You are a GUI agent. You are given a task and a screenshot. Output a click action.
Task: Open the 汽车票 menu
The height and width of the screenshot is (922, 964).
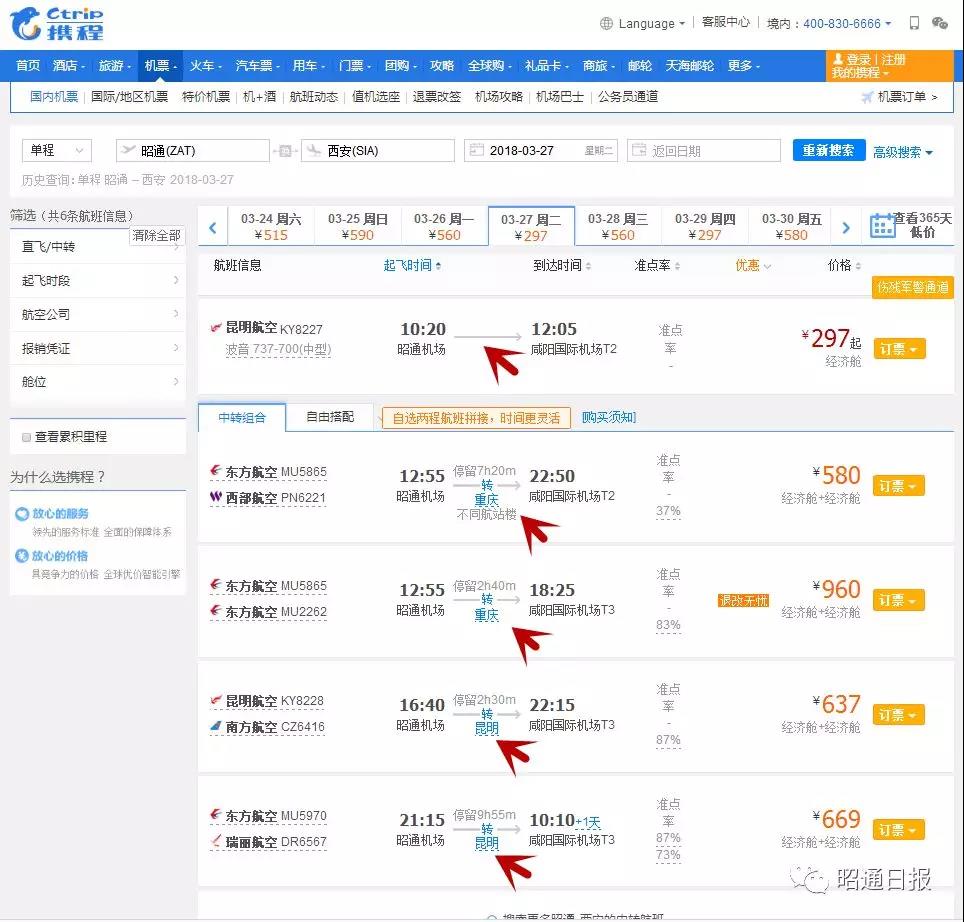pyautogui.click(x=257, y=65)
